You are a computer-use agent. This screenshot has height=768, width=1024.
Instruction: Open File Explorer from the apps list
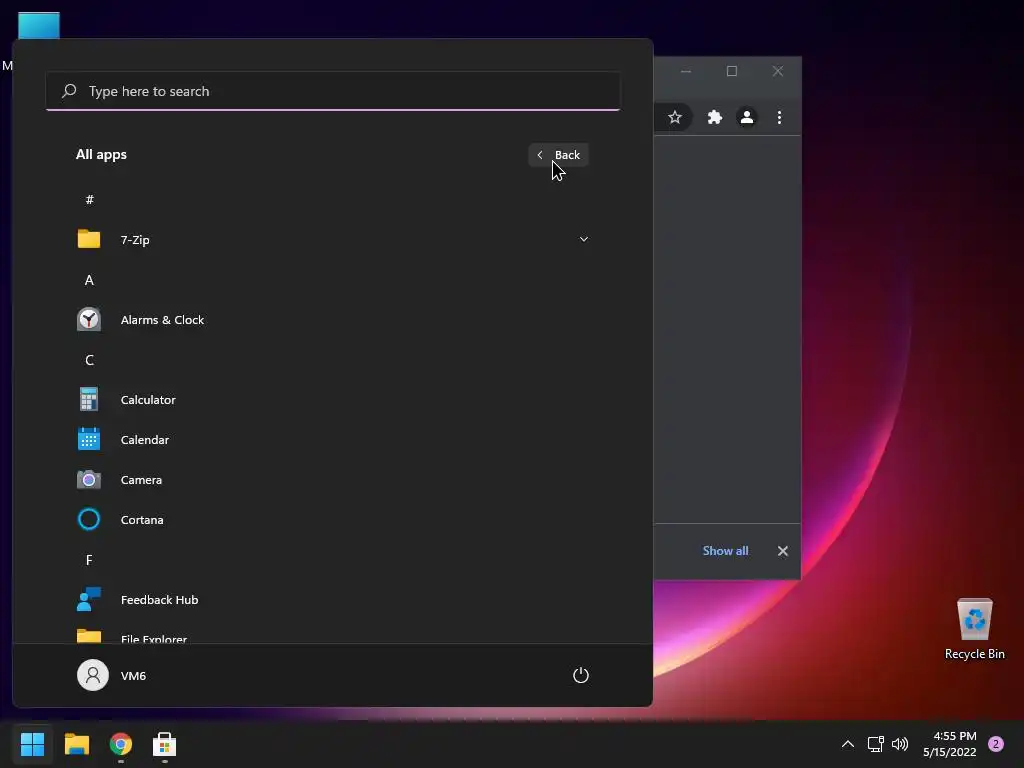[x=333, y=635]
